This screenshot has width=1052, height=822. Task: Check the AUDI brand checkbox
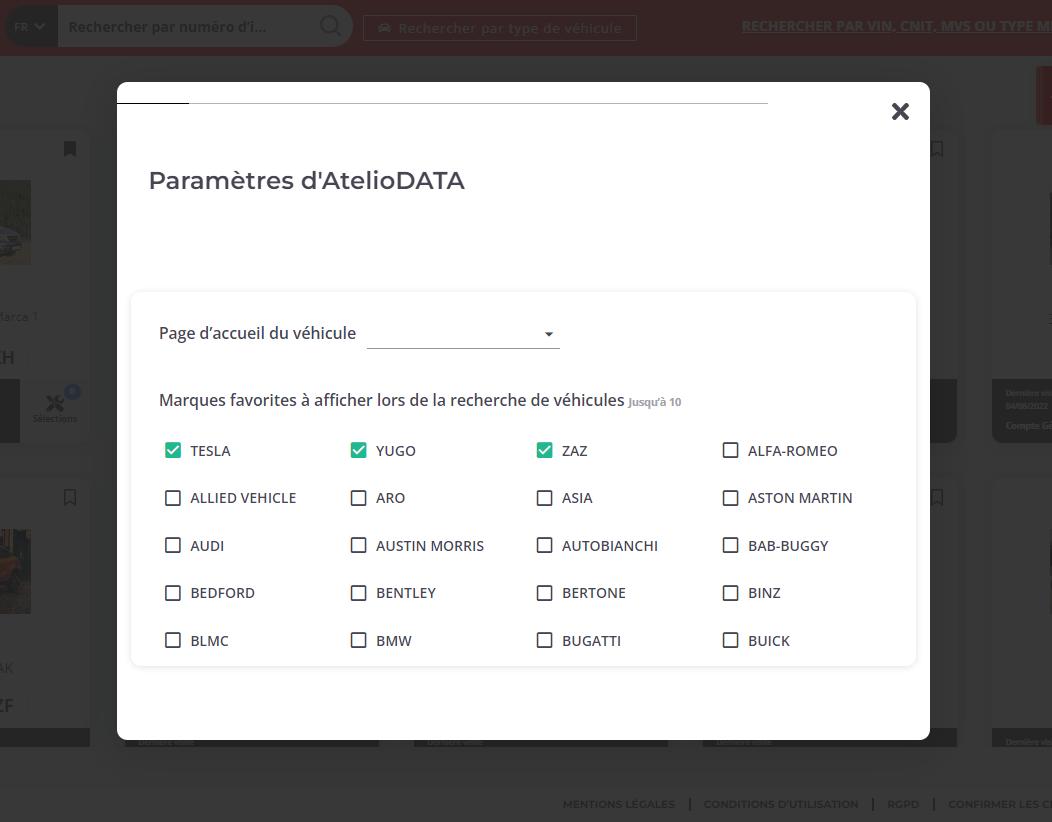(x=173, y=545)
